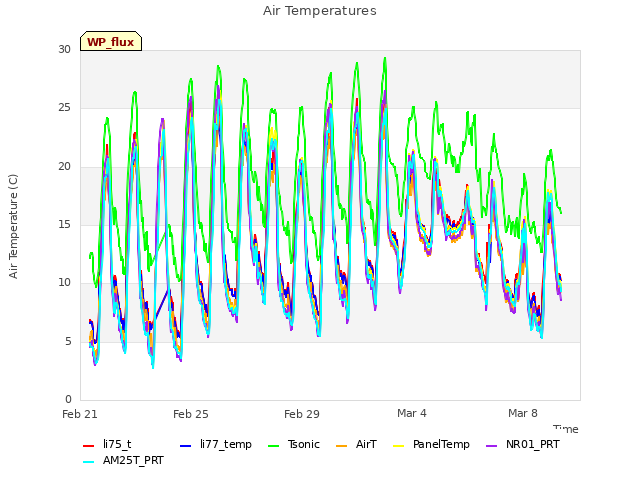Click the 5 y-axis tick label
This screenshot has width=640, height=480.
click(68, 341)
